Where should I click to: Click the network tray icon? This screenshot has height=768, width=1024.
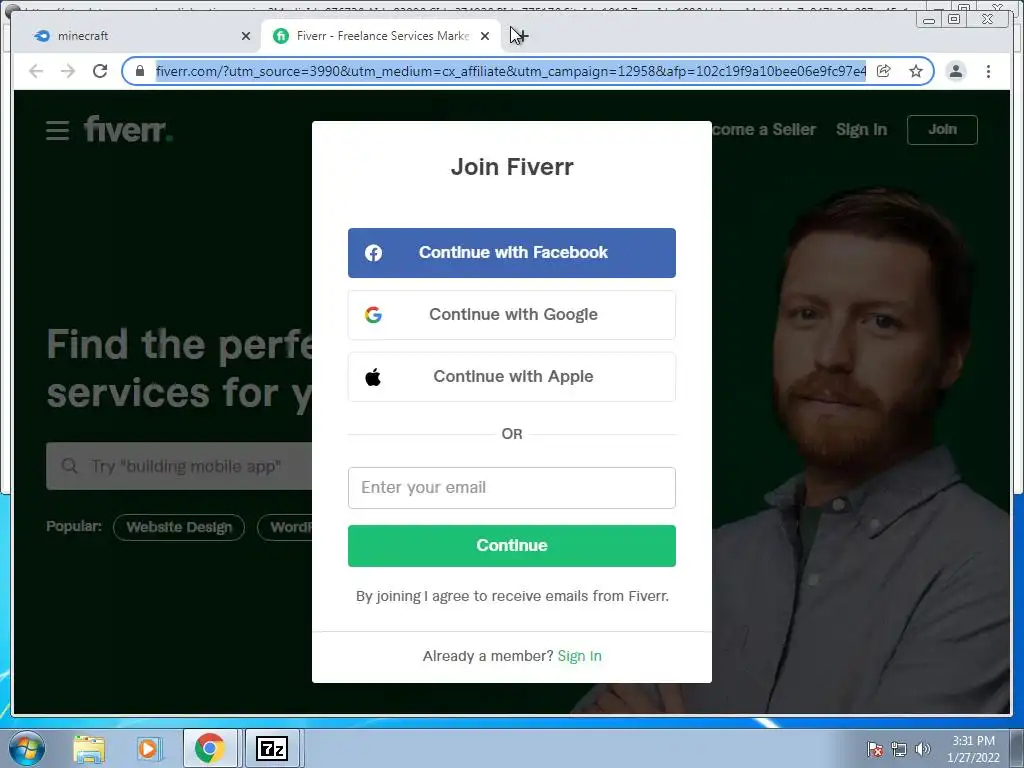(899, 749)
